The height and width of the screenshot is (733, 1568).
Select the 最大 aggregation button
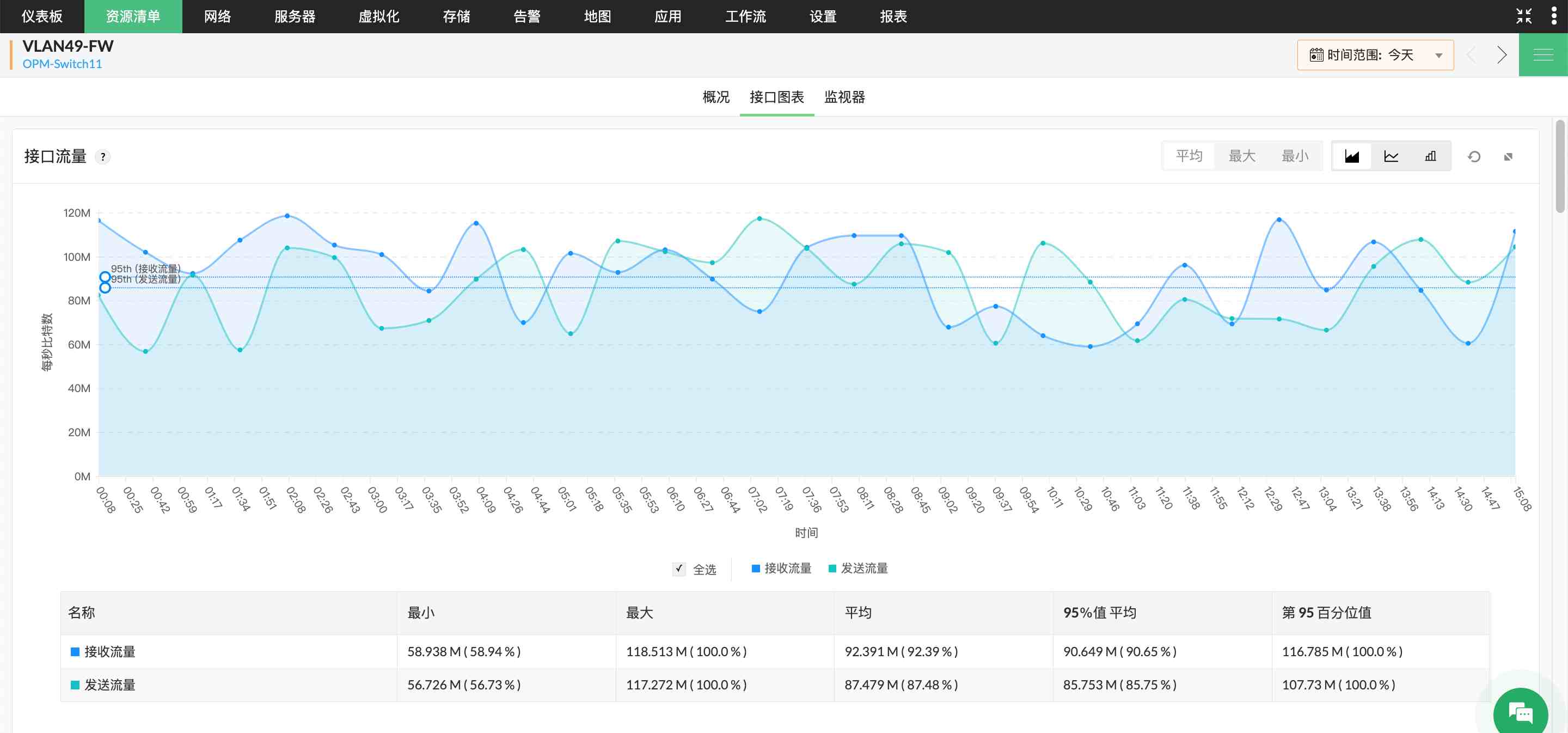[x=1242, y=156]
